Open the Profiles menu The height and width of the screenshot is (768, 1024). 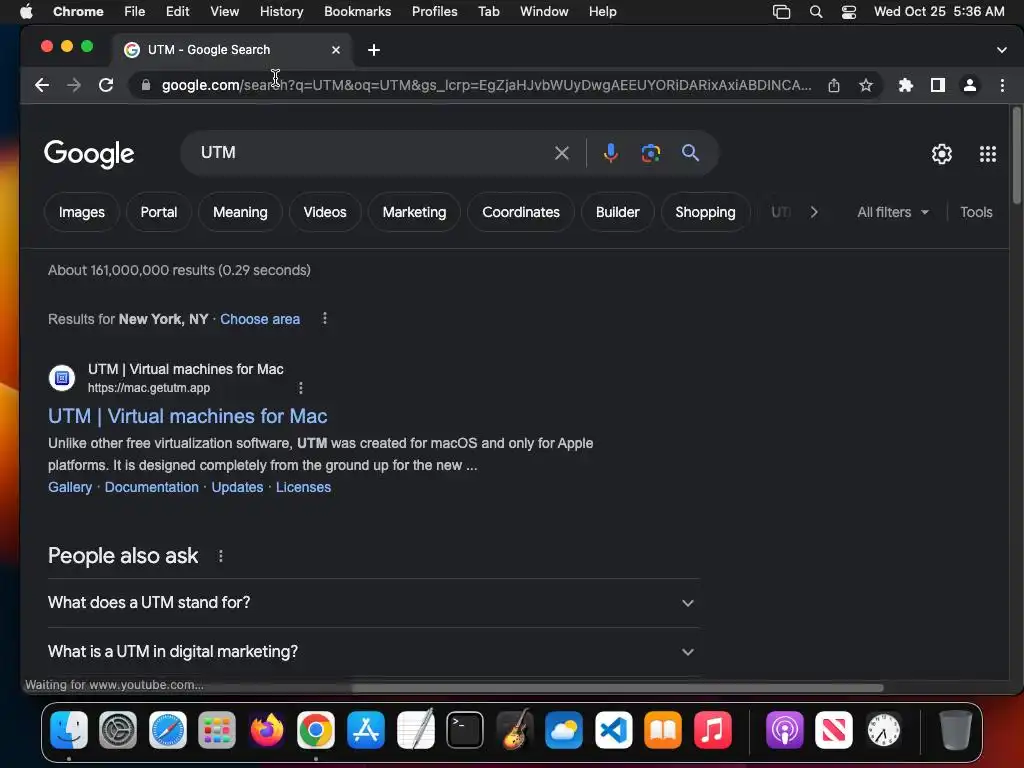click(x=434, y=12)
